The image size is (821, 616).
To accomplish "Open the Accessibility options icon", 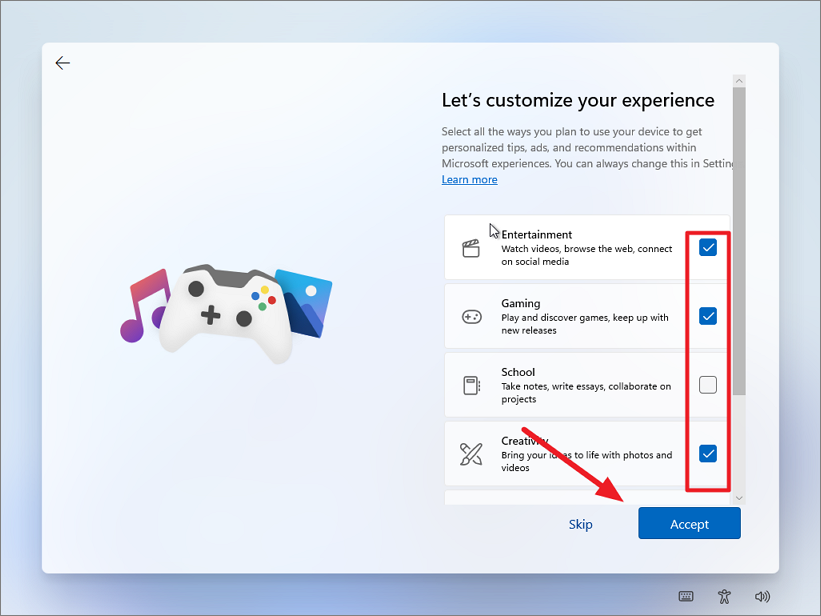I will pos(724,596).
